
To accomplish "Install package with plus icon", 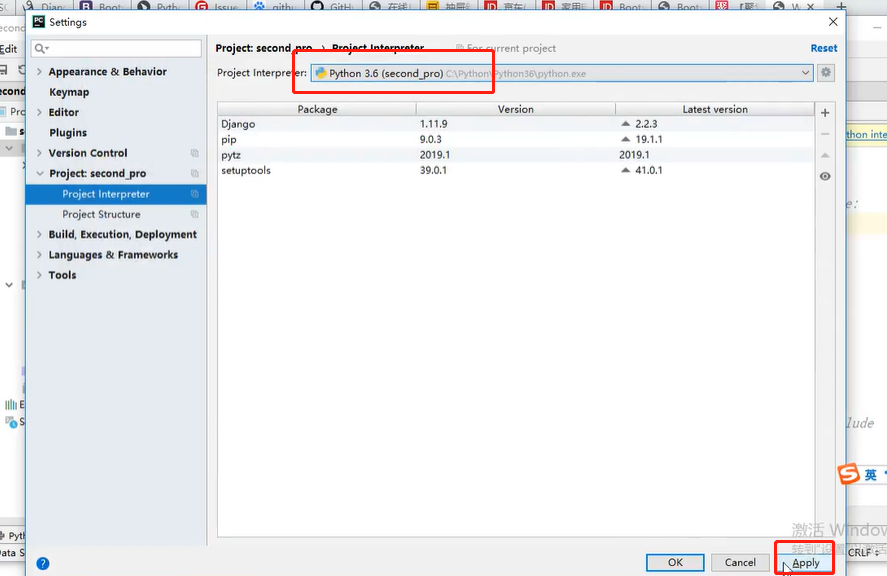I will coord(825,113).
